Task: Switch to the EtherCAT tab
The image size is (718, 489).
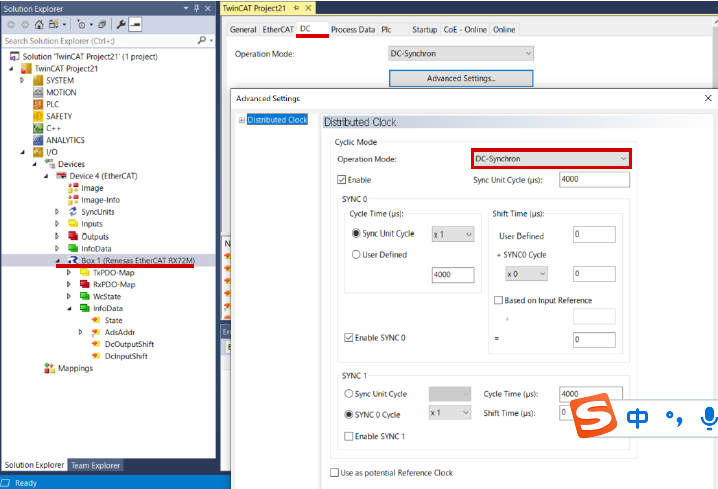Action: coord(278,29)
